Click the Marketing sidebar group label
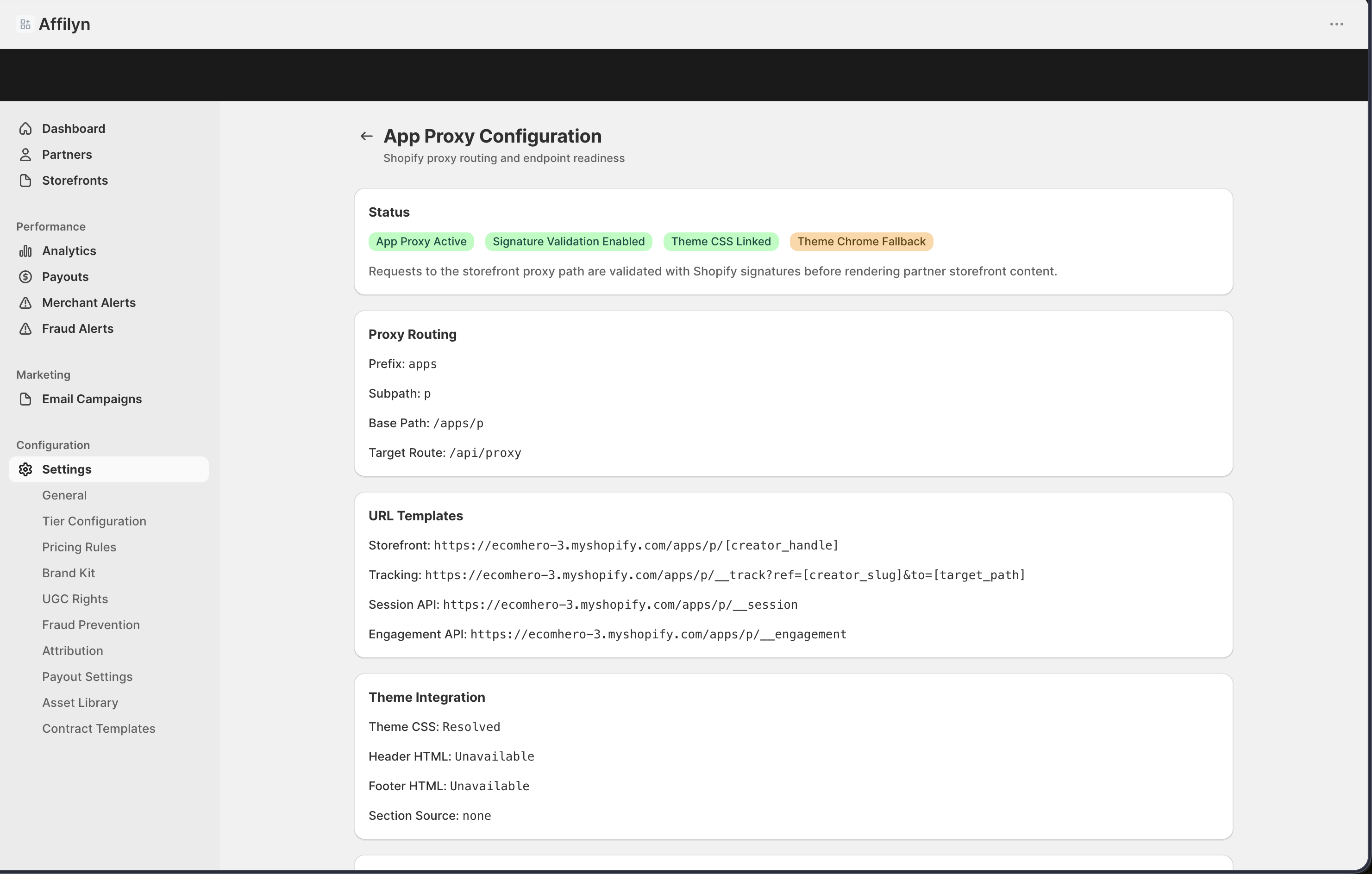 pos(44,375)
